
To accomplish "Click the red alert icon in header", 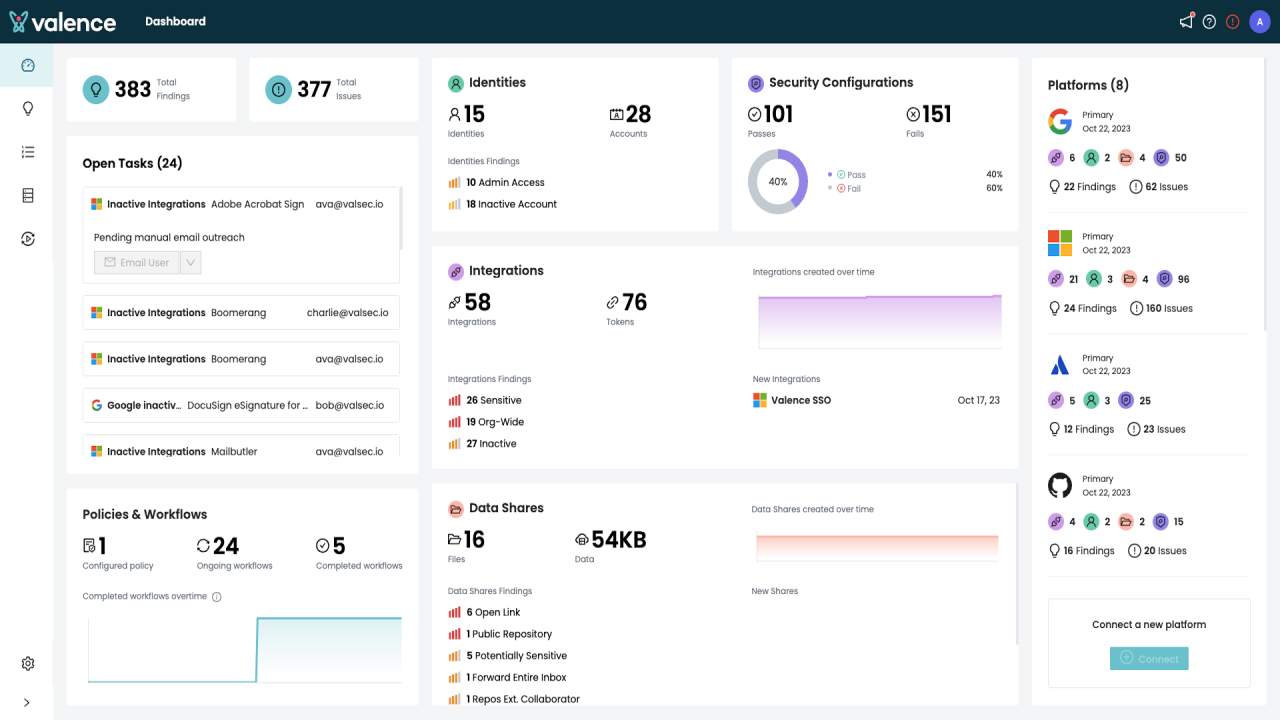I will (x=1232, y=22).
